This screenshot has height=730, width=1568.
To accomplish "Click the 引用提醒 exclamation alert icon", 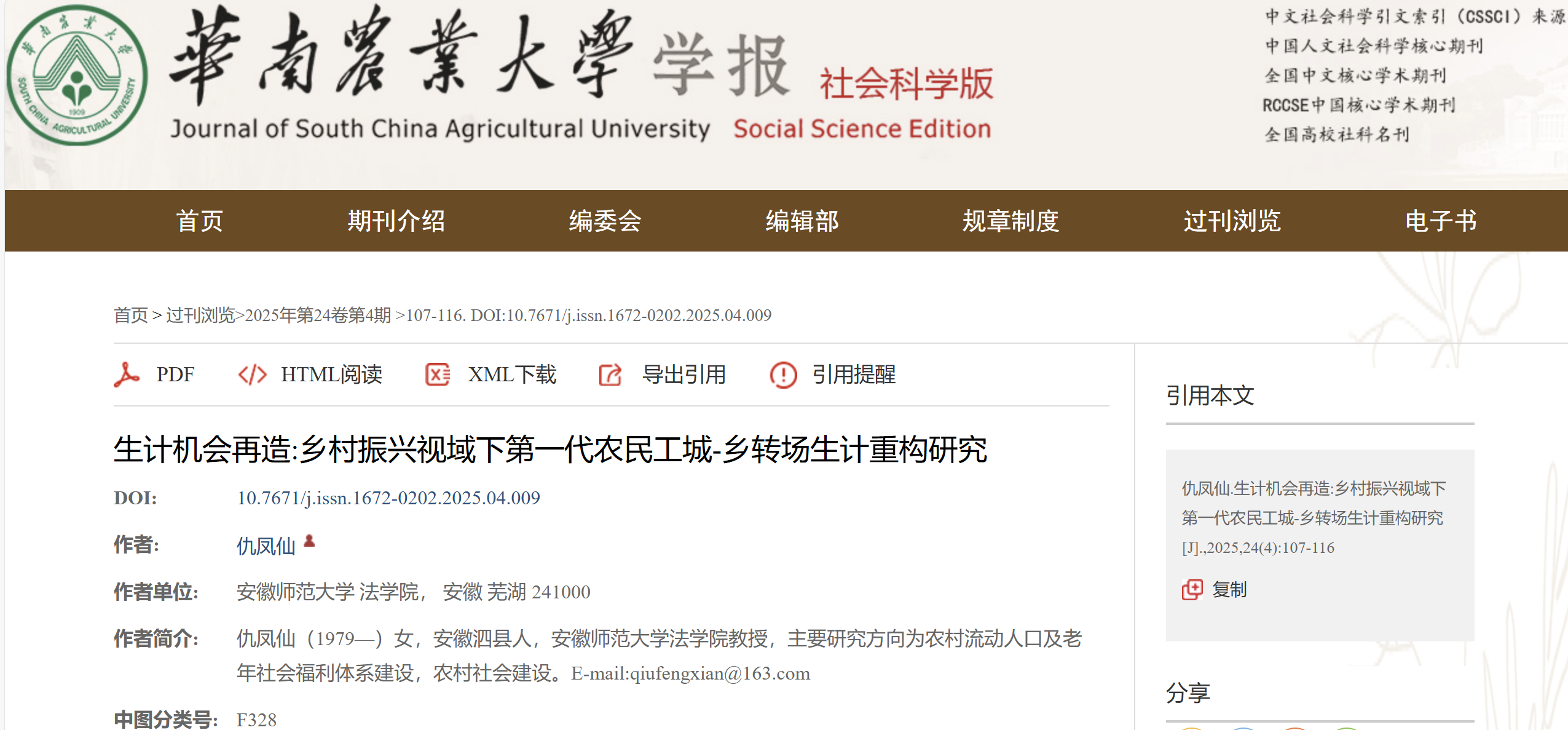I will click(x=783, y=374).
